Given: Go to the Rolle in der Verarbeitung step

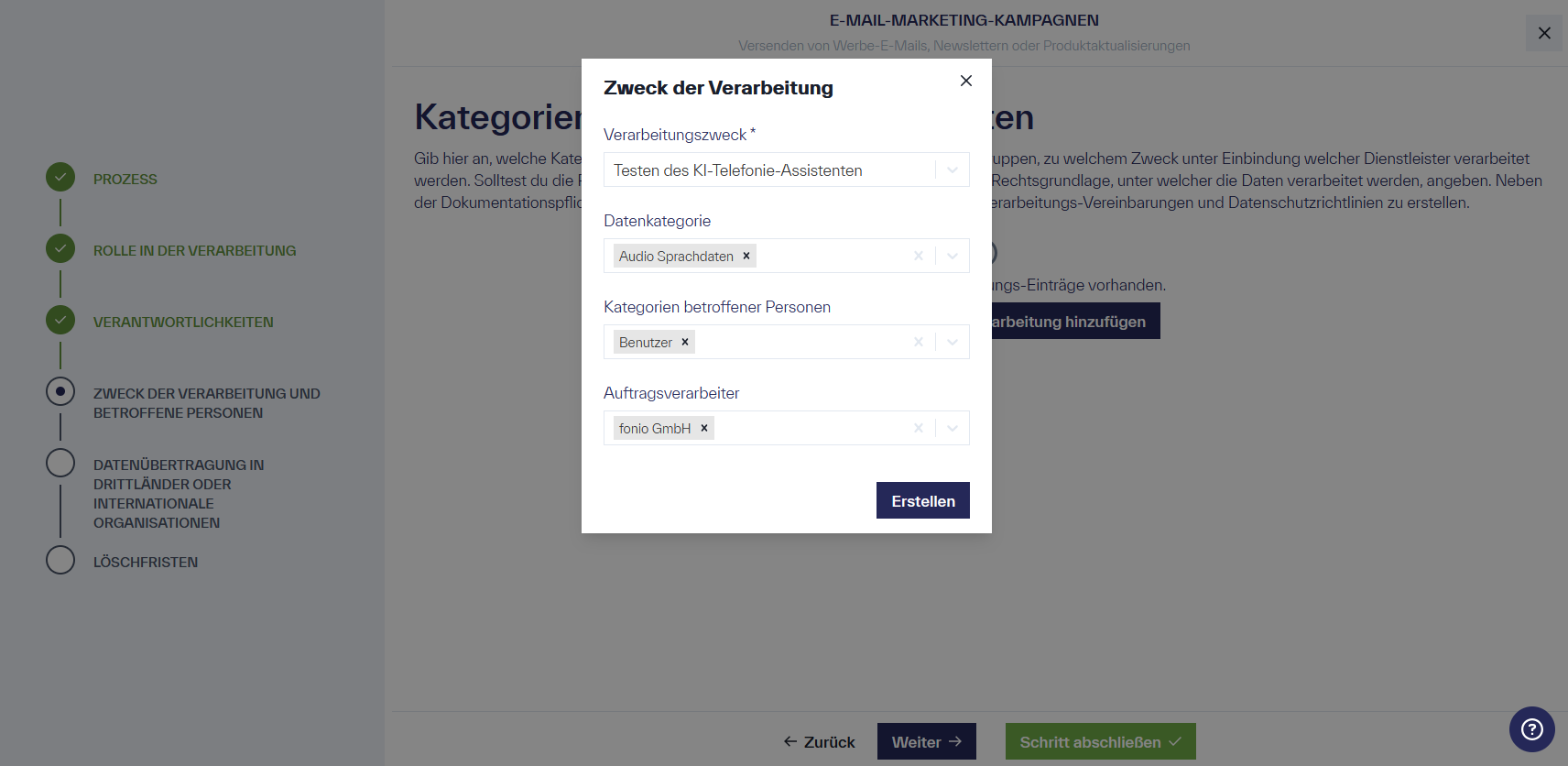Looking at the screenshot, I should pyautogui.click(x=194, y=249).
